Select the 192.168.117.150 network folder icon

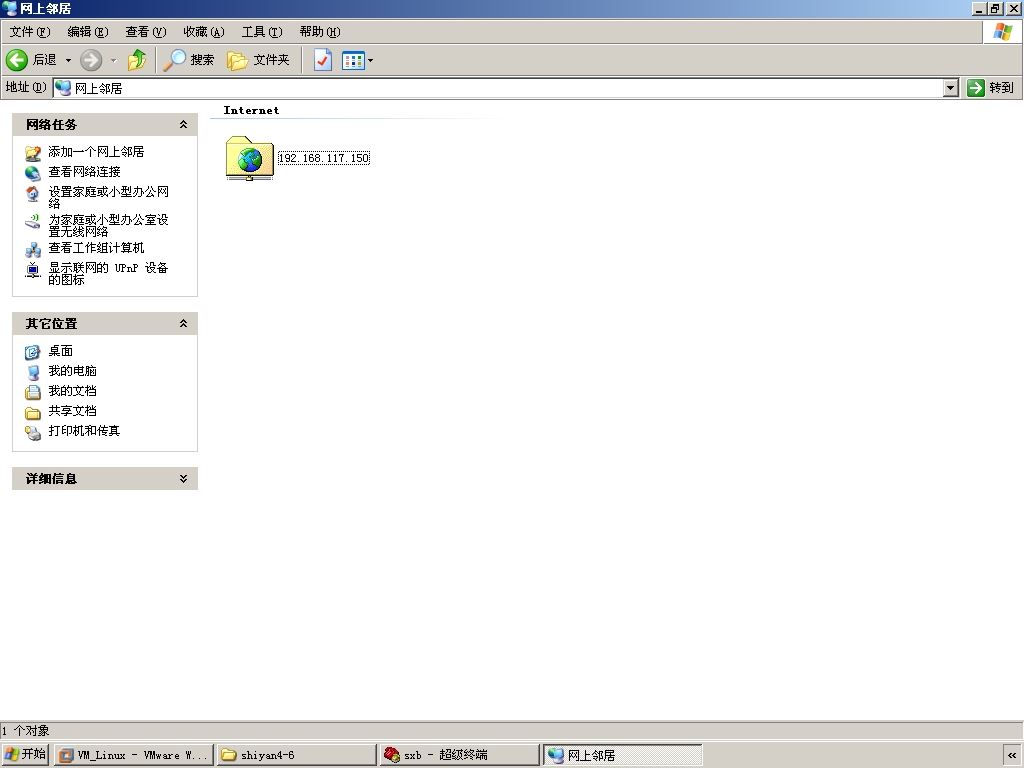point(249,158)
